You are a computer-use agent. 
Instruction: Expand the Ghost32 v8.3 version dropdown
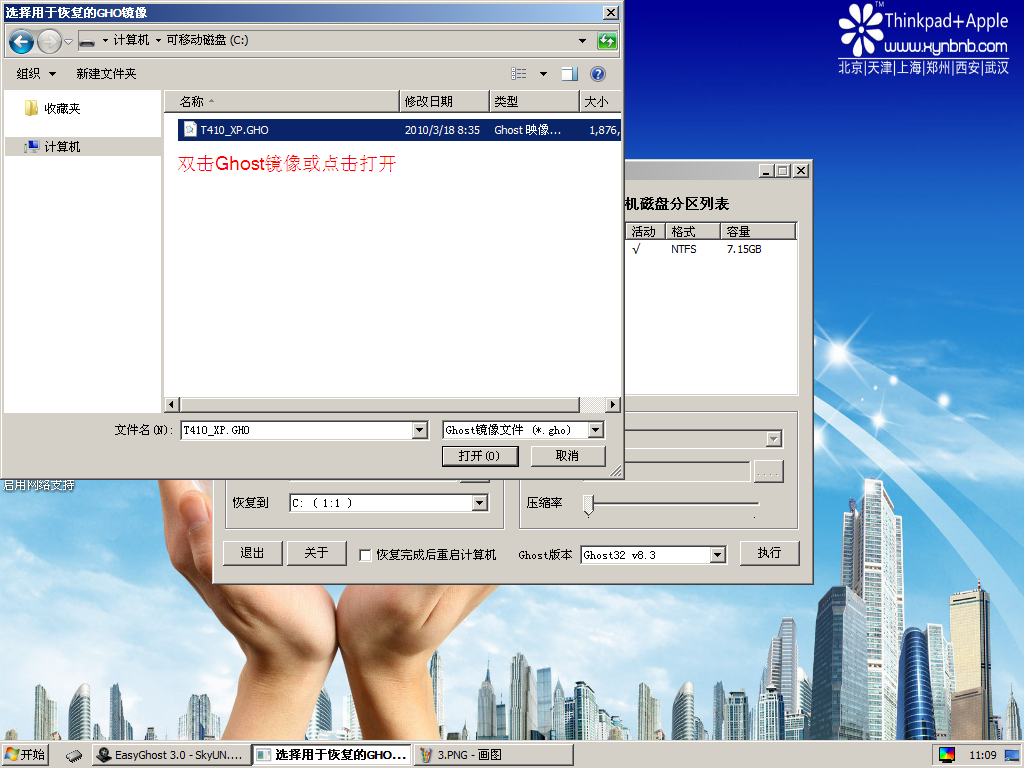717,555
